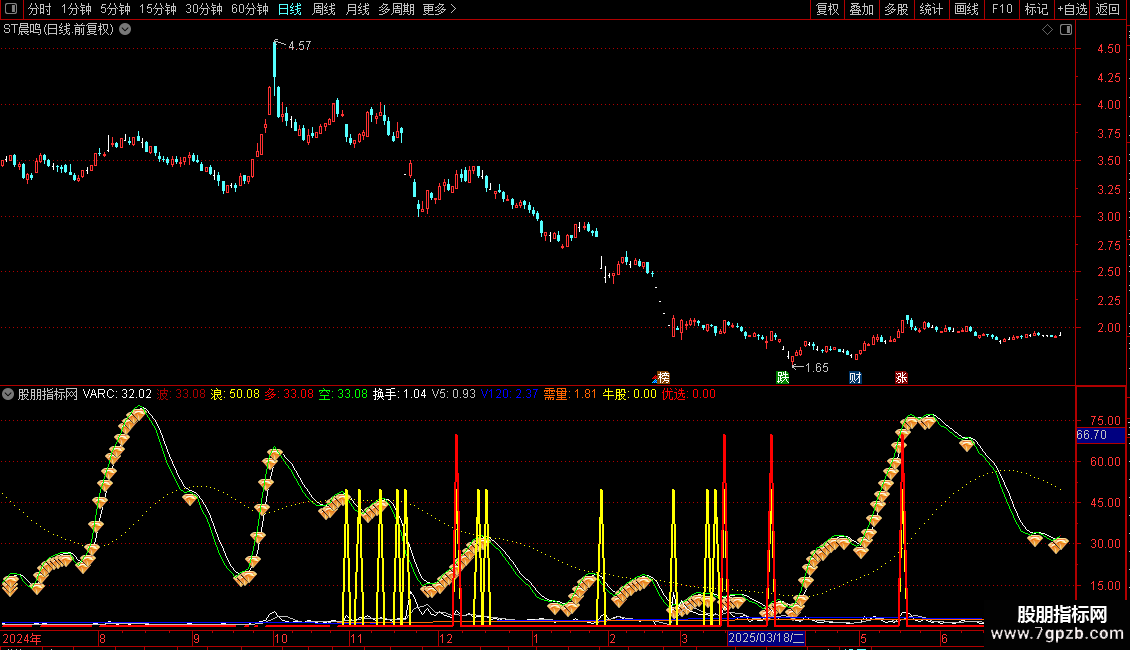Screen dimensions: 1130x650
Task: Click the 2024年 time axis label
Action: [x=22, y=638]
